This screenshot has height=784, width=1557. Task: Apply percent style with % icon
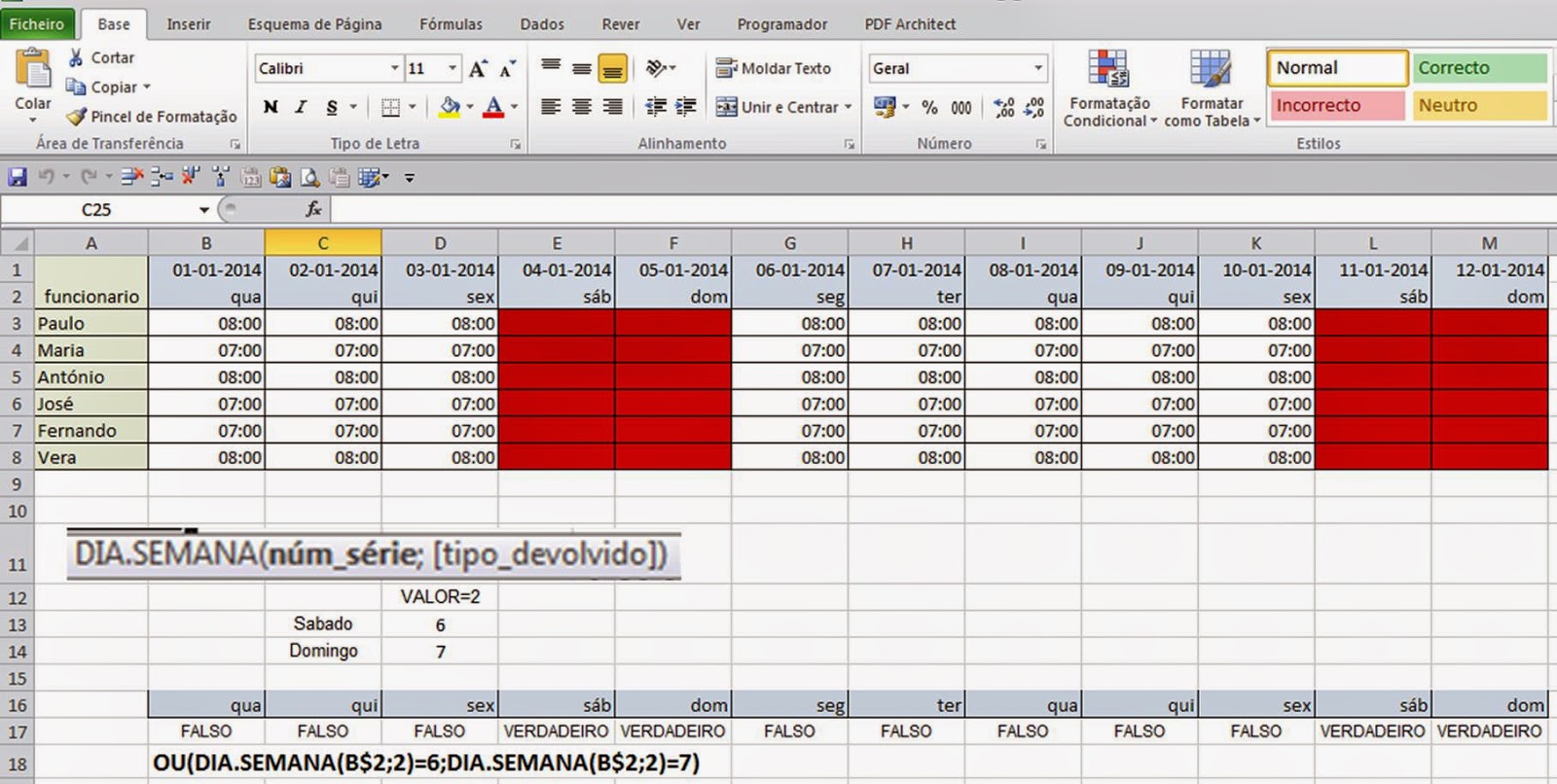click(x=930, y=107)
